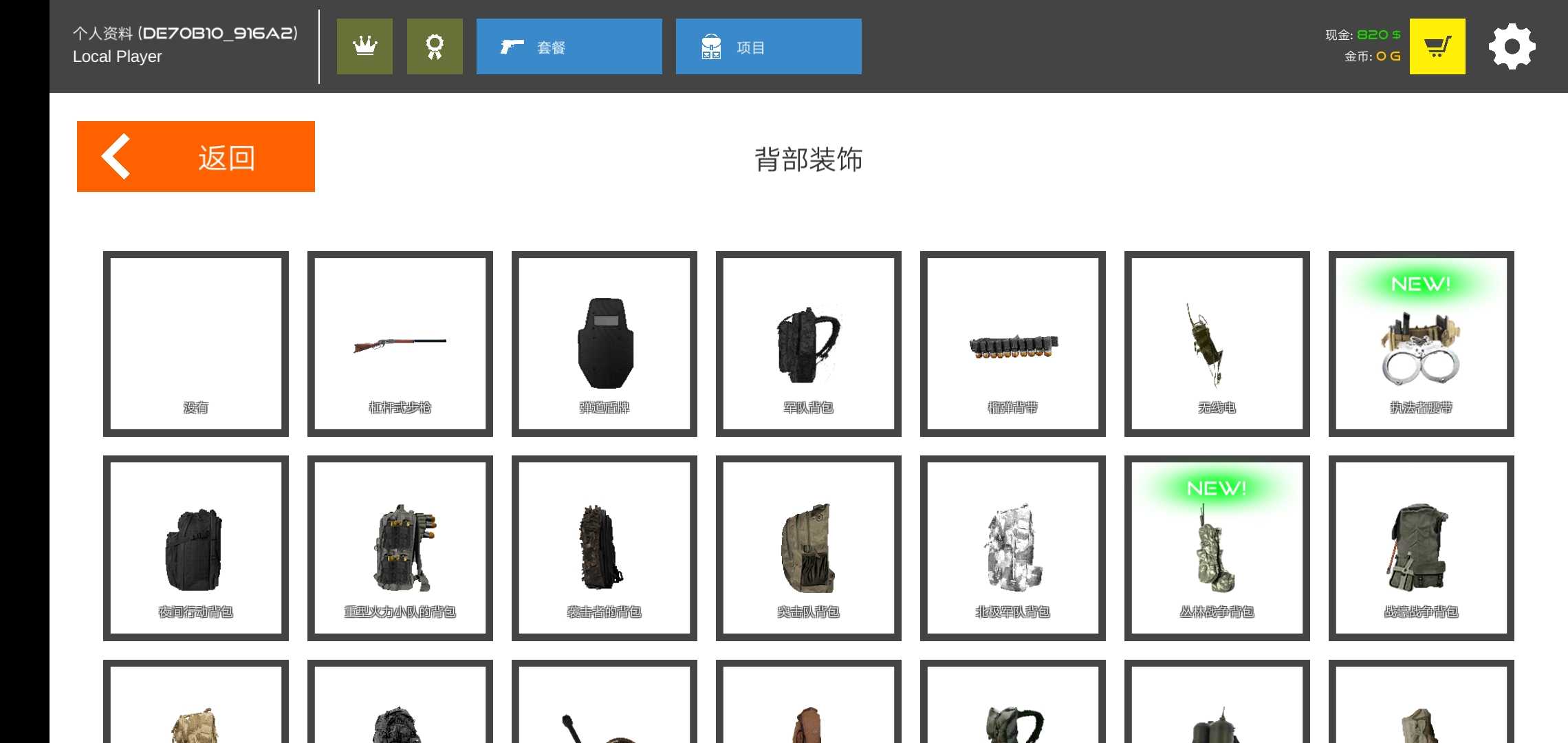The height and width of the screenshot is (743, 1568).
Task: Select the new 丛林战争背包 item
Action: pos(1217,548)
